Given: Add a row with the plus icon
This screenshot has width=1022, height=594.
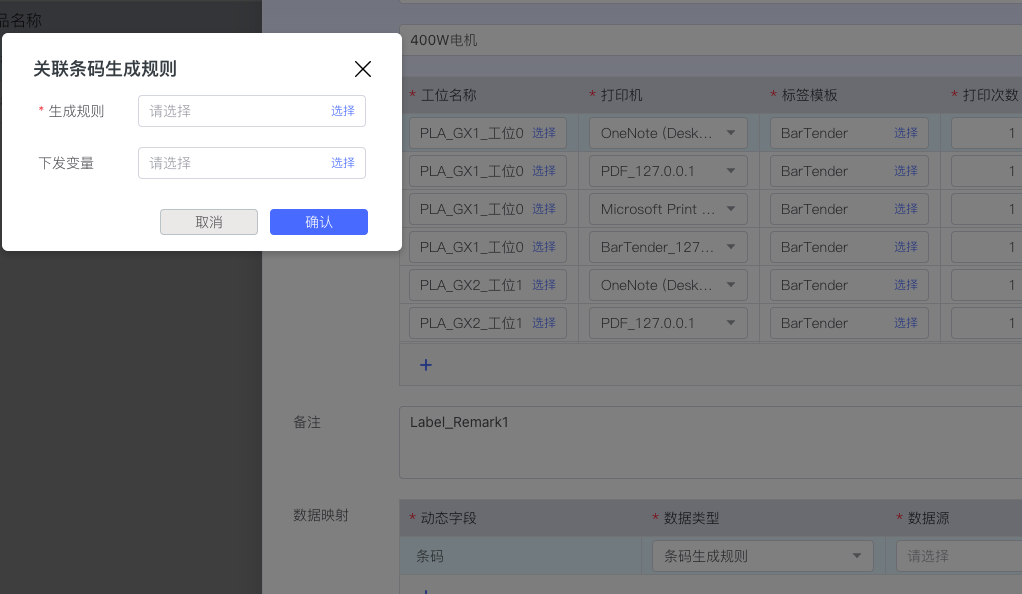Looking at the screenshot, I should click(425, 365).
